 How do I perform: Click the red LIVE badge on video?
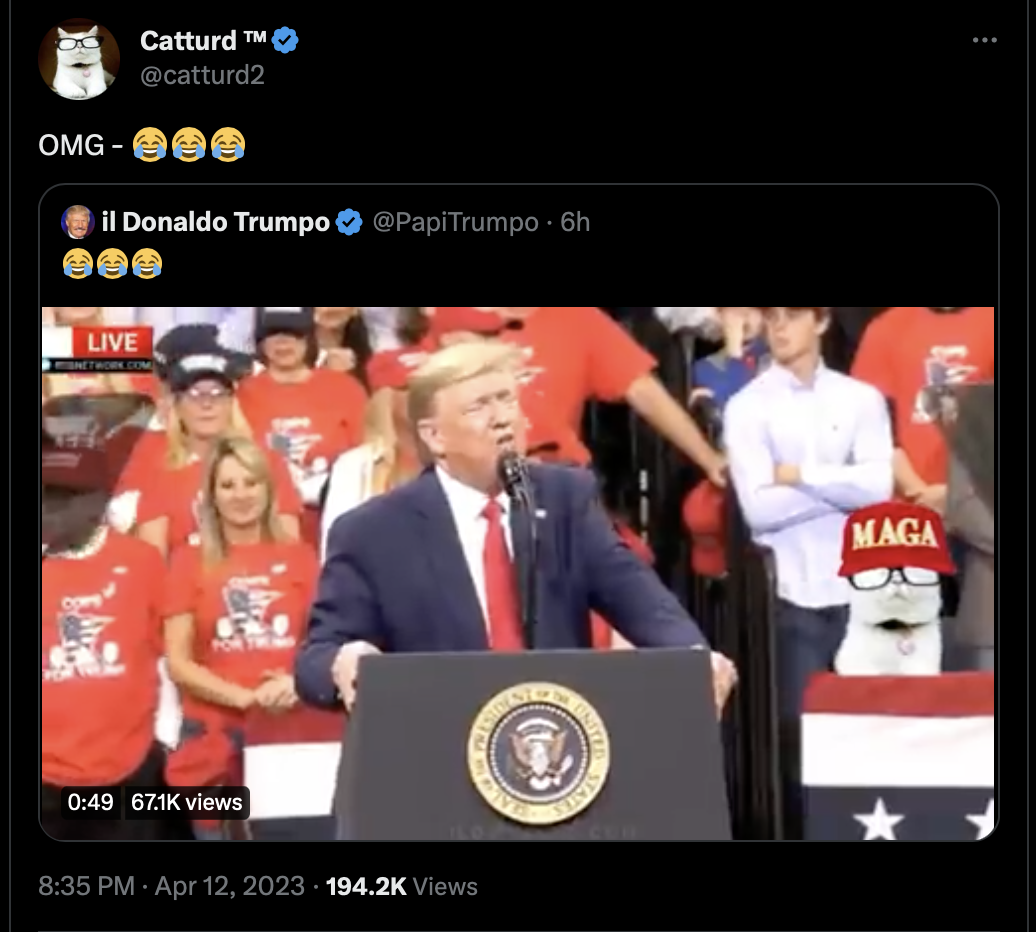(x=112, y=342)
